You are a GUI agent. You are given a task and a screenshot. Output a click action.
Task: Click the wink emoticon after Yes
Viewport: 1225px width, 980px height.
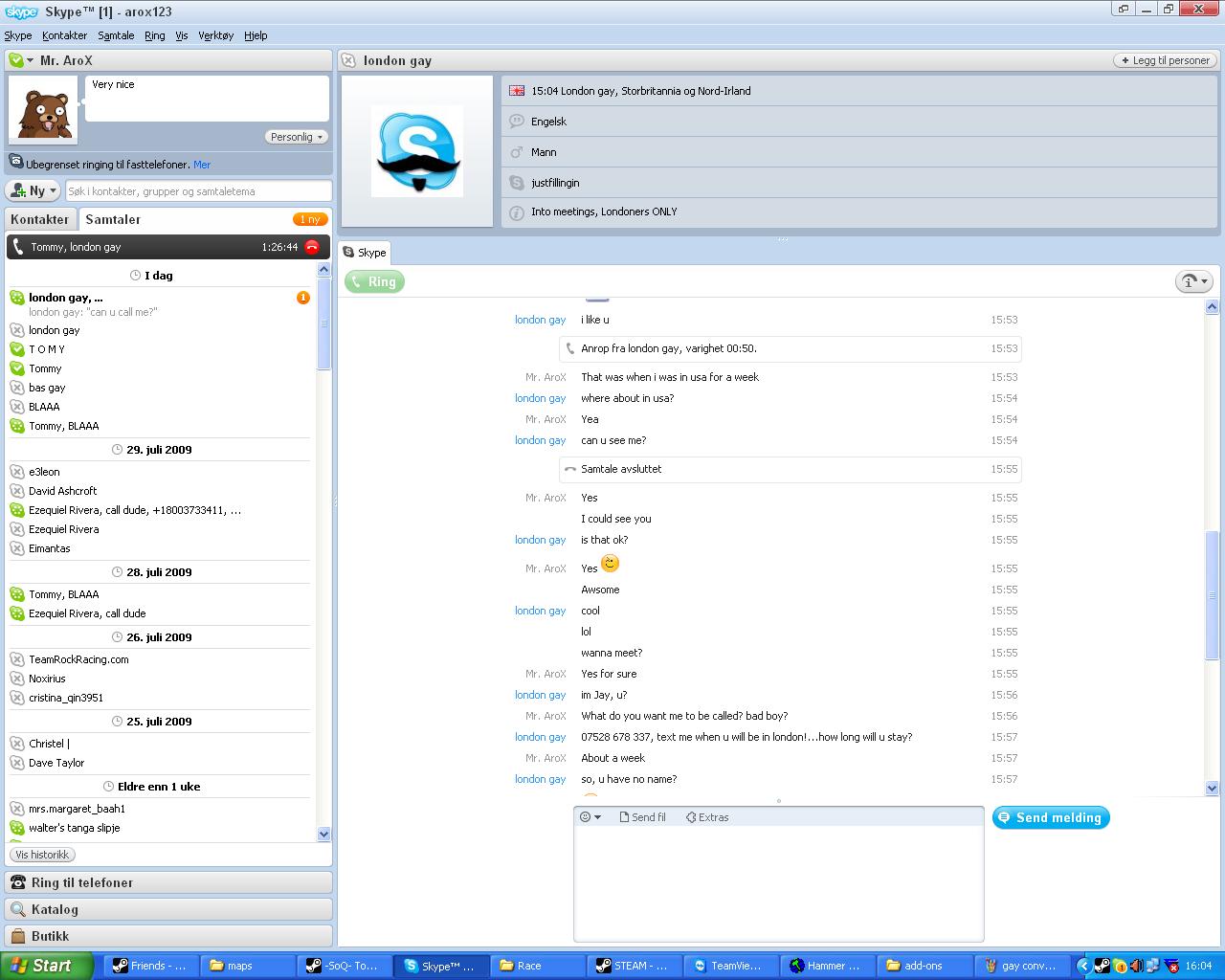click(x=610, y=565)
